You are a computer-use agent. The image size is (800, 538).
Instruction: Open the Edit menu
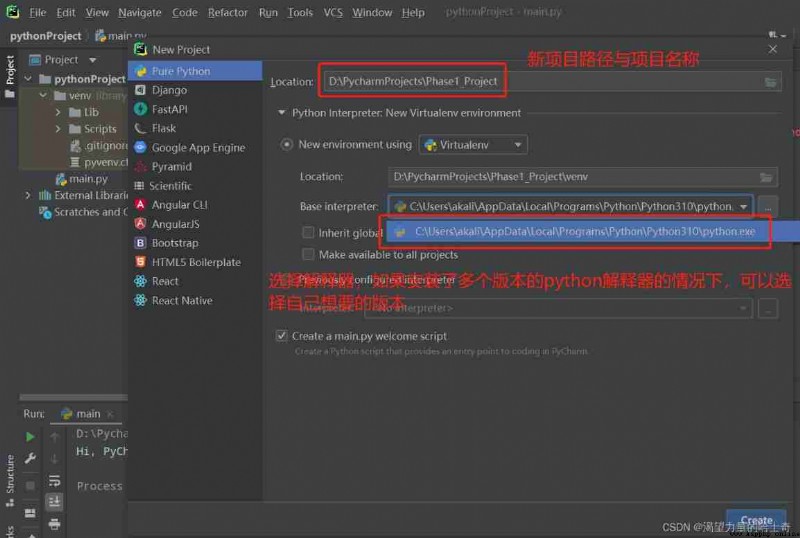[x=66, y=12]
